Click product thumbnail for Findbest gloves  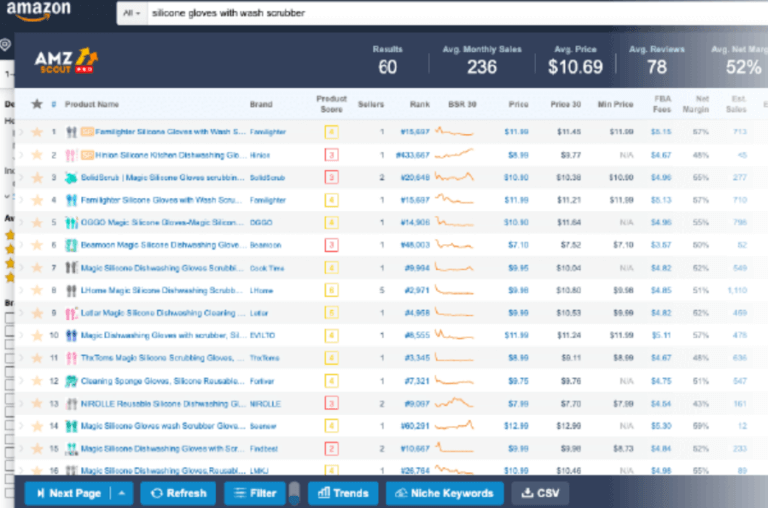click(71, 448)
